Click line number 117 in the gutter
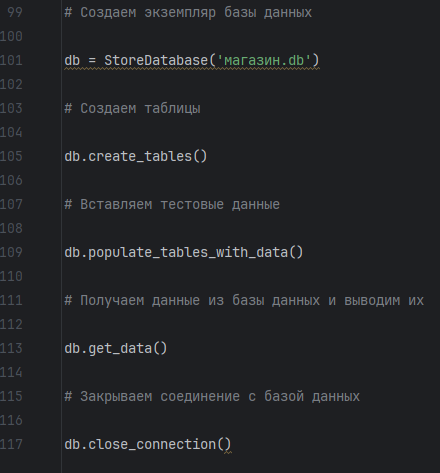Image resolution: width=440 pixels, height=473 pixels. pos(11,444)
